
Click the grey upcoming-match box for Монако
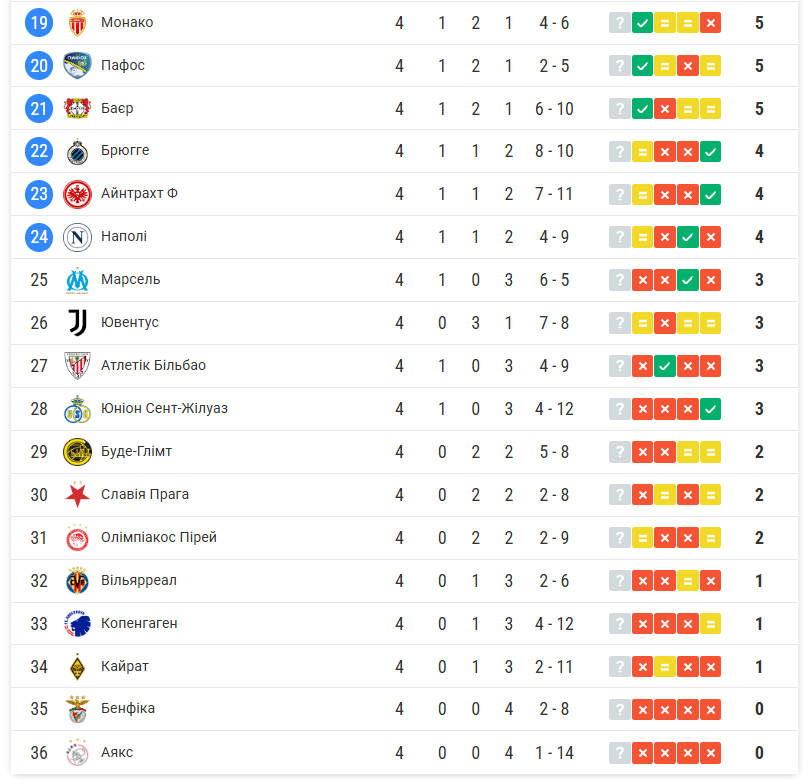(620, 22)
